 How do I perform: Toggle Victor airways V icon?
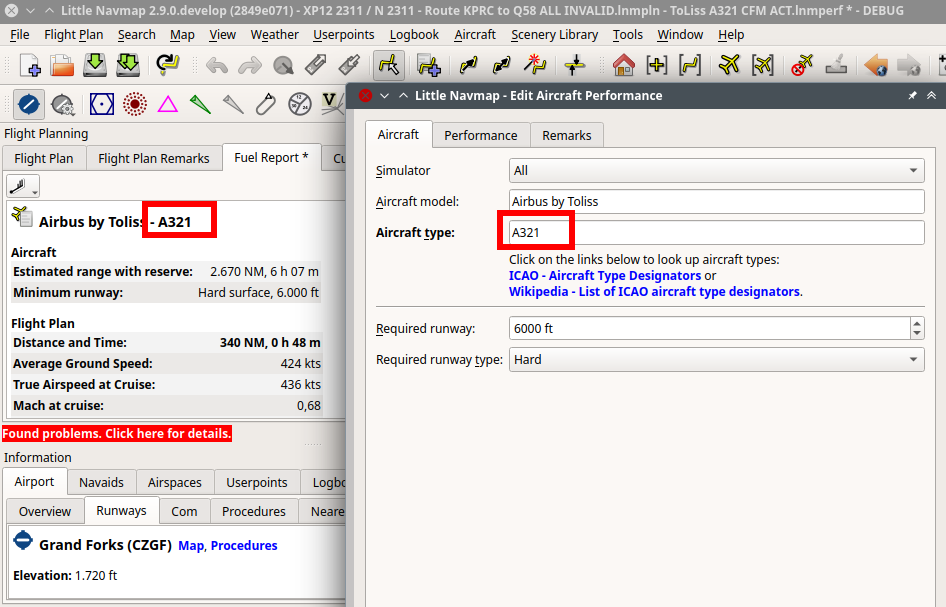(331, 104)
